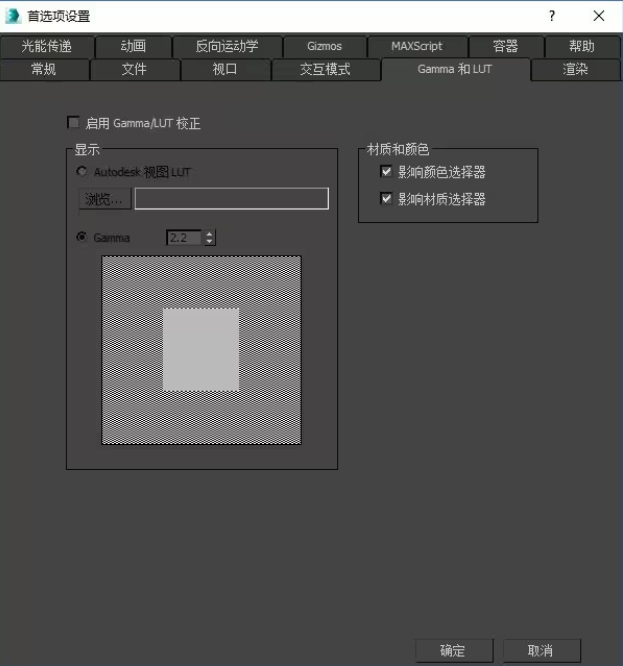Image resolution: width=623 pixels, height=666 pixels.
Task: Open the 动画 tab
Action: pyautogui.click(x=133, y=46)
